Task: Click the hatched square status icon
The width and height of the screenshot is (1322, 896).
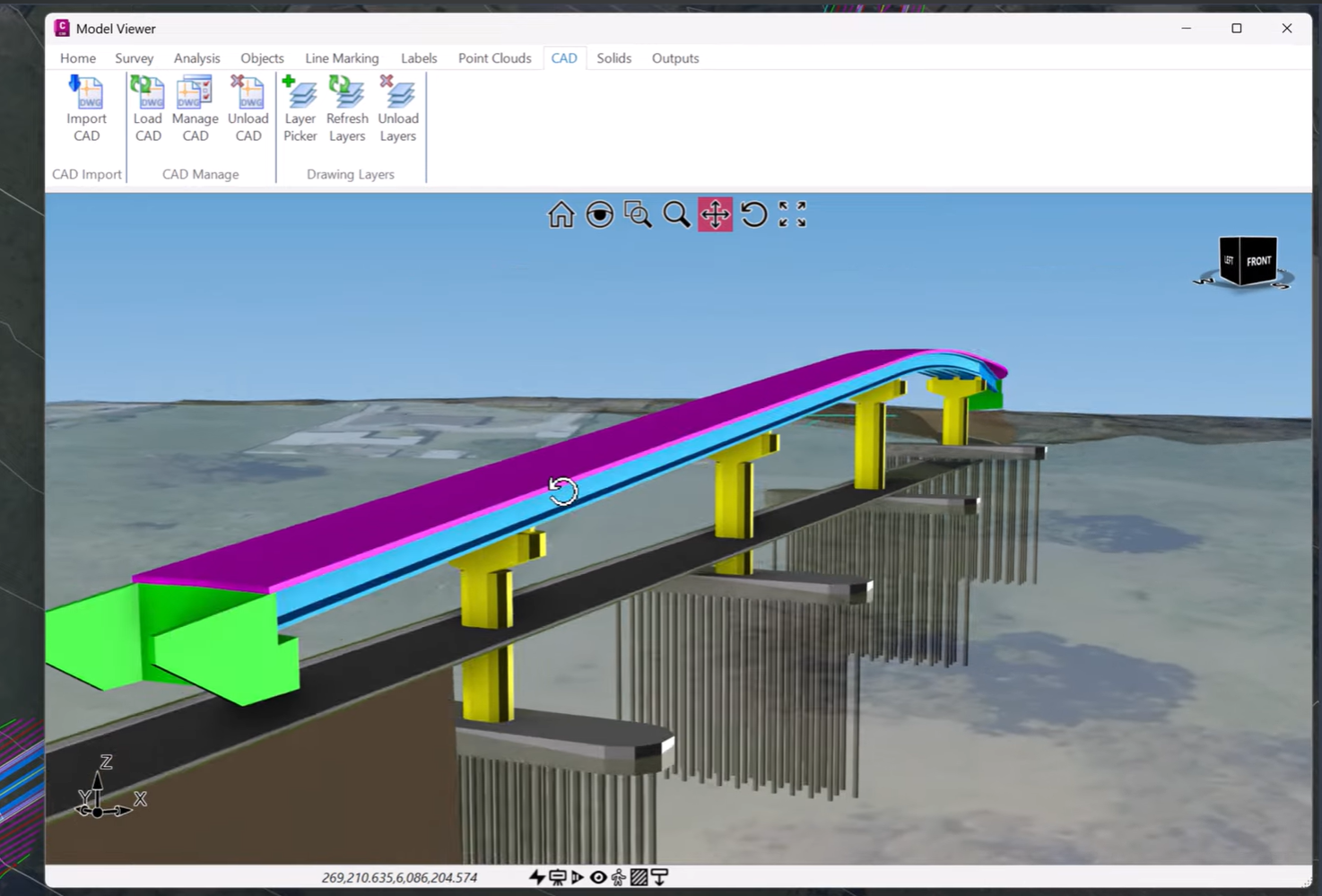Action: click(x=639, y=877)
